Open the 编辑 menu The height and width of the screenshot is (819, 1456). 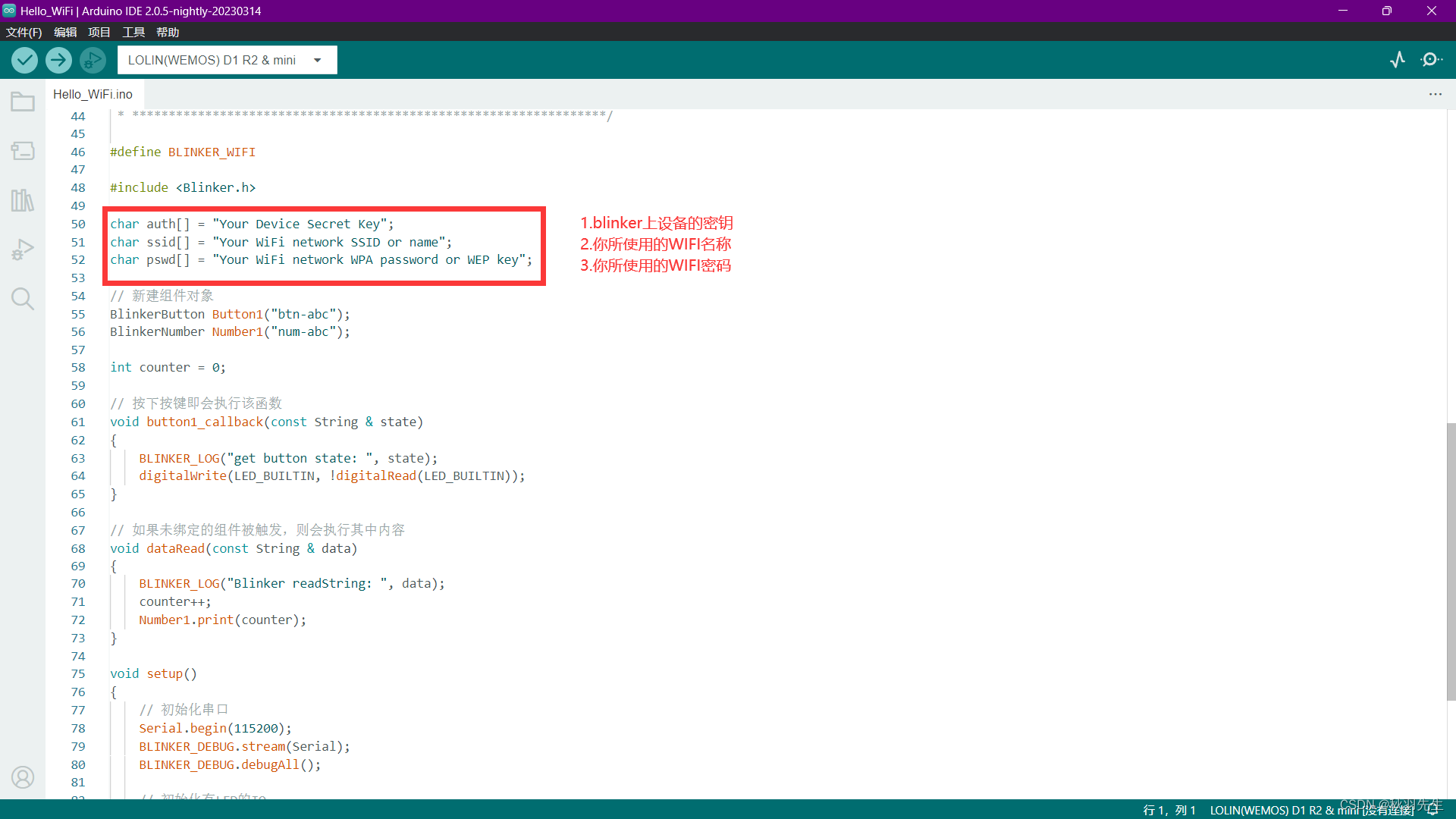pos(65,32)
